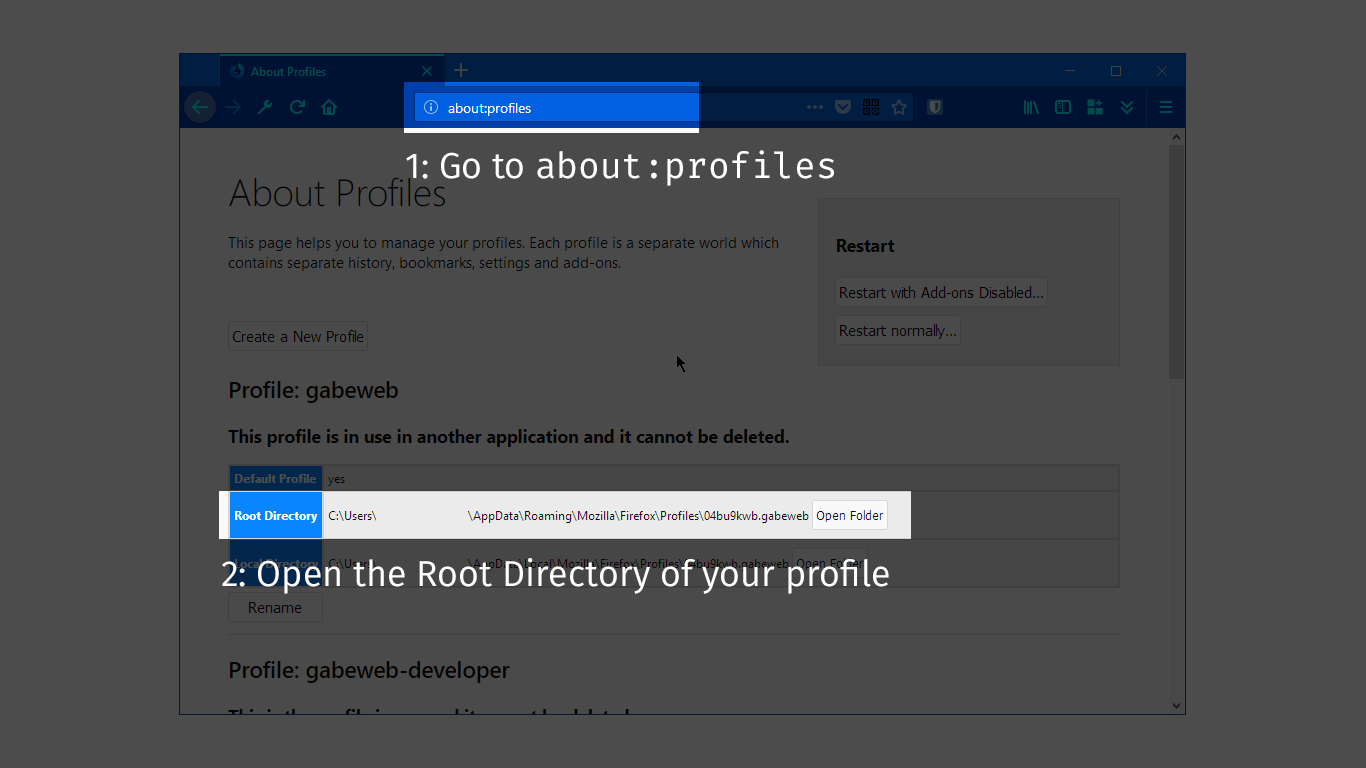
Task: Open a new tab with plus button
Action: tap(461, 70)
